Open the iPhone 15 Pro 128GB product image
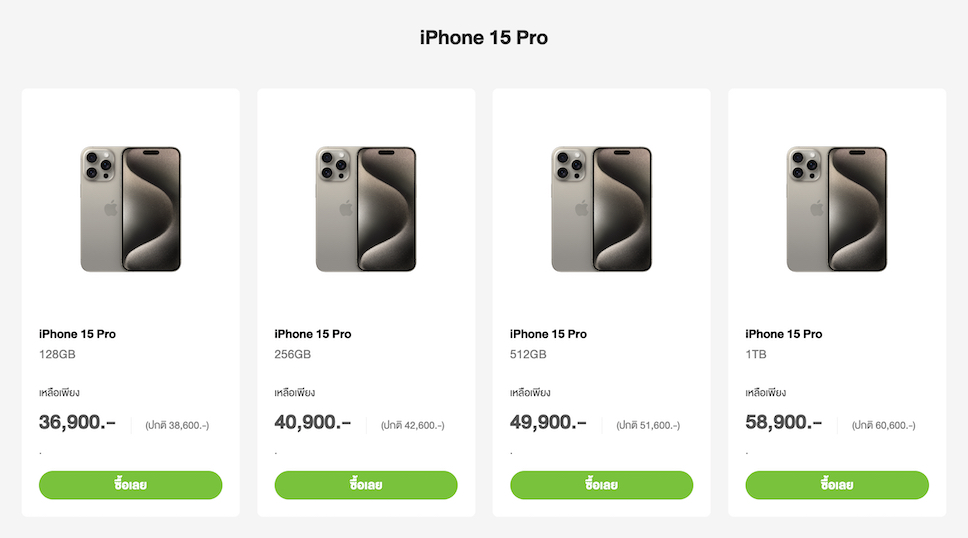 pos(131,209)
